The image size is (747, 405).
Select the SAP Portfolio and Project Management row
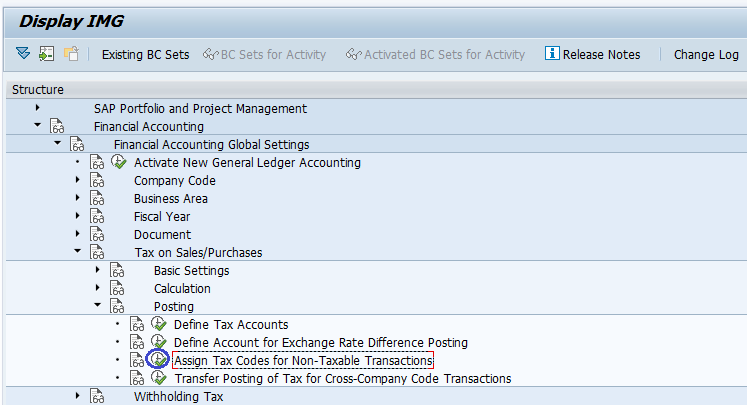[x=200, y=109]
